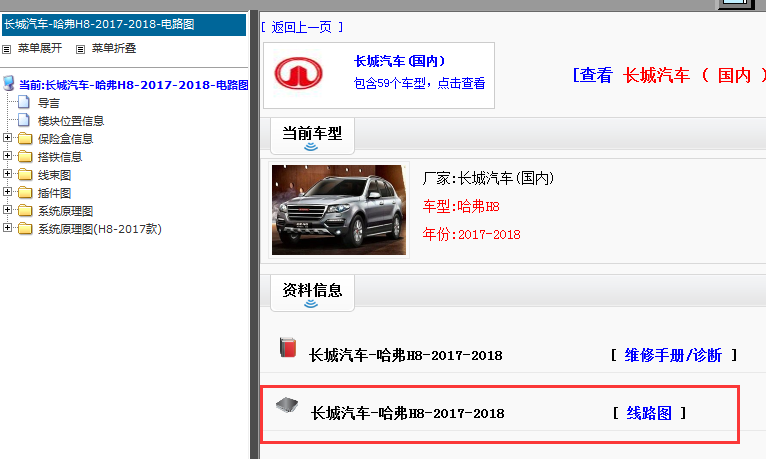Click the folder icon for 插件图
The height and width of the screenshot is (459, 766).
pyautogui.click(x=25, y=193)
